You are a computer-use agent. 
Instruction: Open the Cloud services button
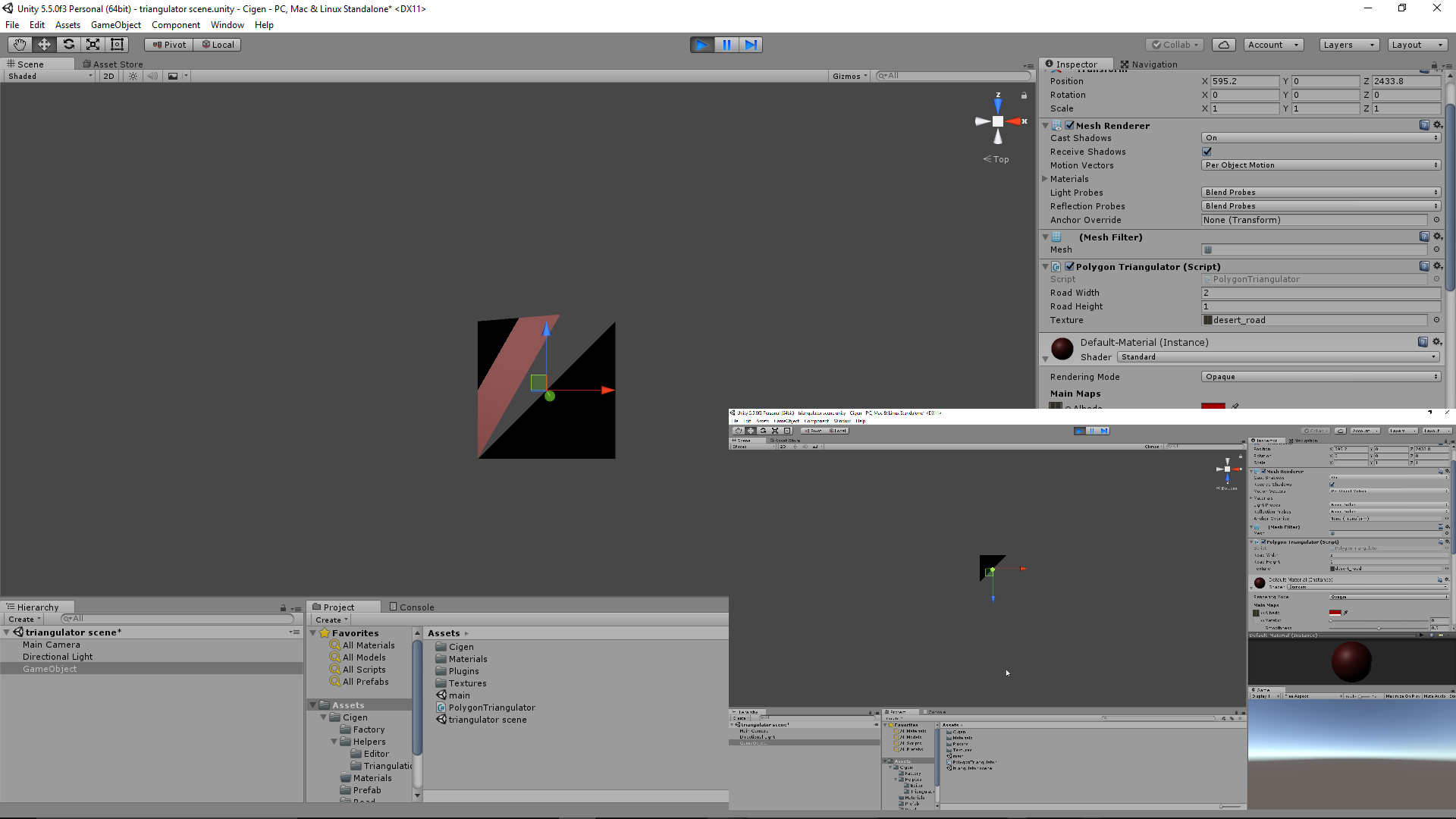1223,45
